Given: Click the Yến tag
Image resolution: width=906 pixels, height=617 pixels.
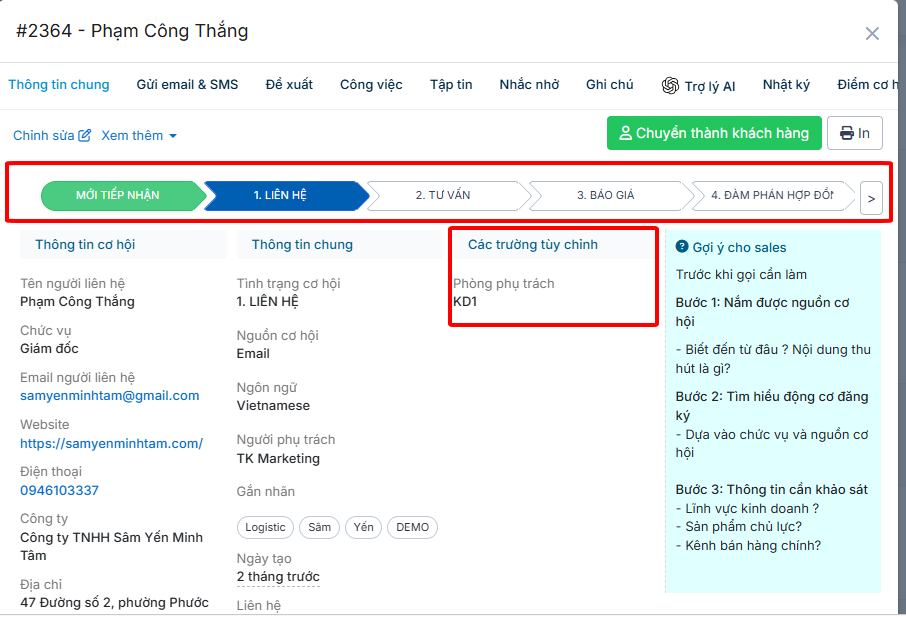Looking at the screenshot, I should (363, 527).
